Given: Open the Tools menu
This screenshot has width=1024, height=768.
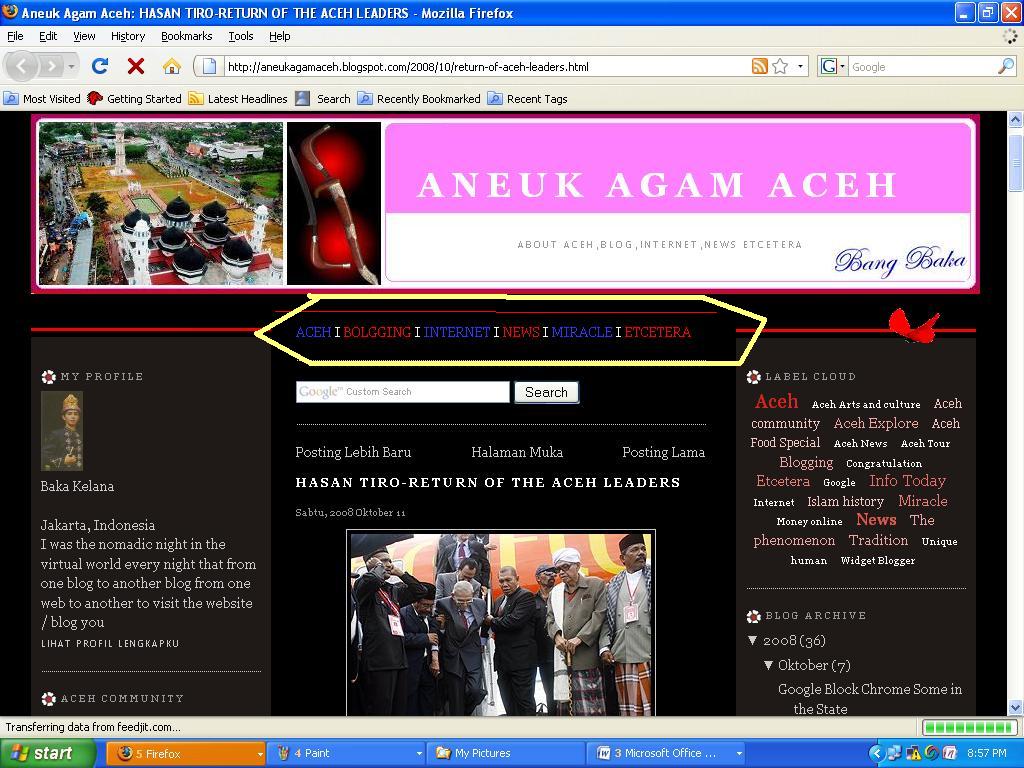Looking at the screenshot, I should (x=240, y=36).
